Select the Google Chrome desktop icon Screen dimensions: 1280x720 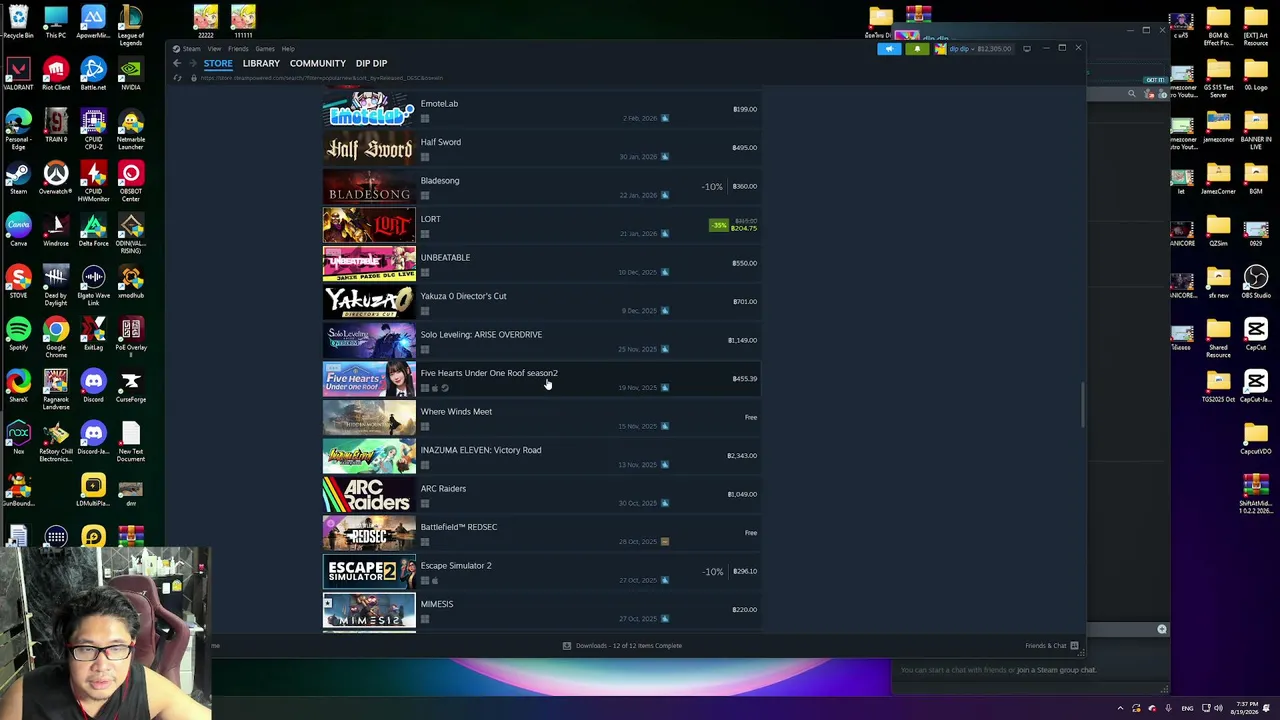[x=56, y=337]
